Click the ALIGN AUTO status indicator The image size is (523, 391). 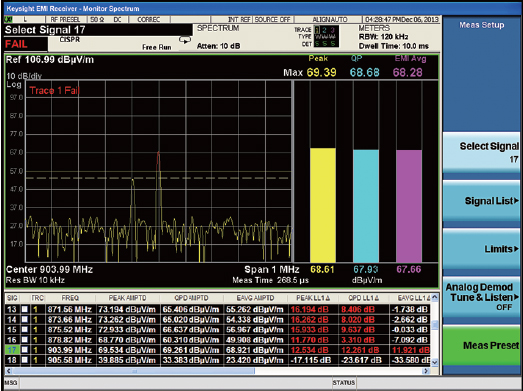click(330, 20)
